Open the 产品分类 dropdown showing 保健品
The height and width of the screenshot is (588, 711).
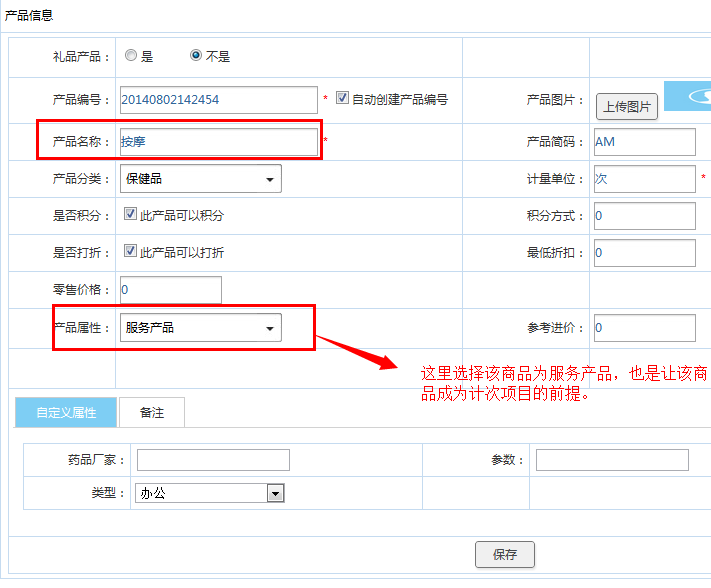pos(200,179)
